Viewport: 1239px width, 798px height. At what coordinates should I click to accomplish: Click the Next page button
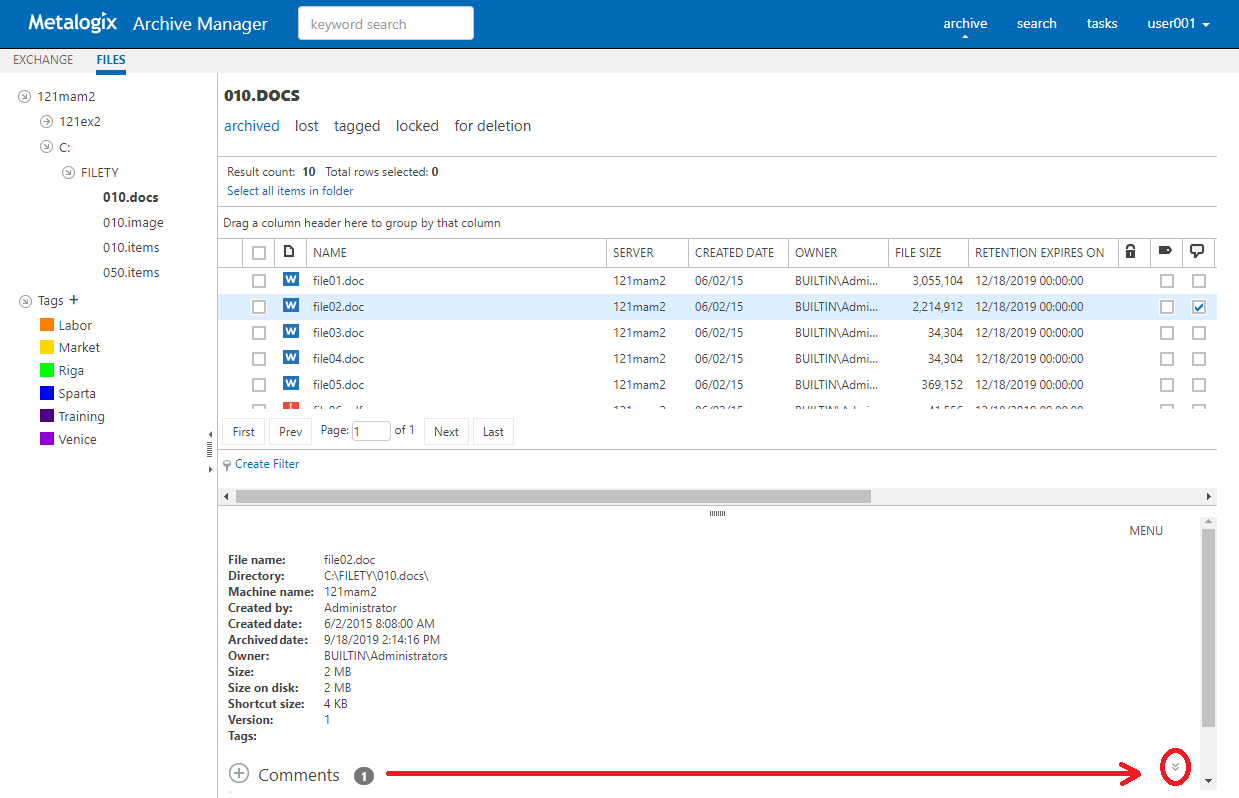click(x=446, y=432)
